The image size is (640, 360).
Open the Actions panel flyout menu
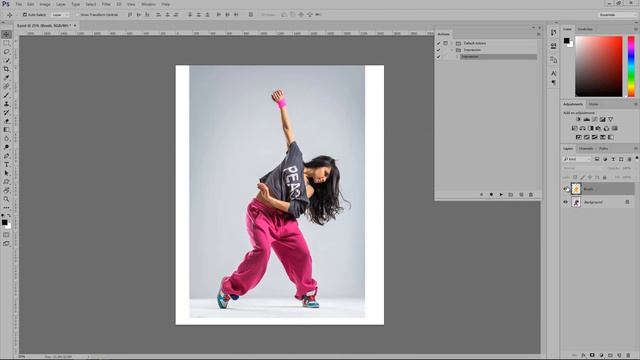[x=539, y=34]
